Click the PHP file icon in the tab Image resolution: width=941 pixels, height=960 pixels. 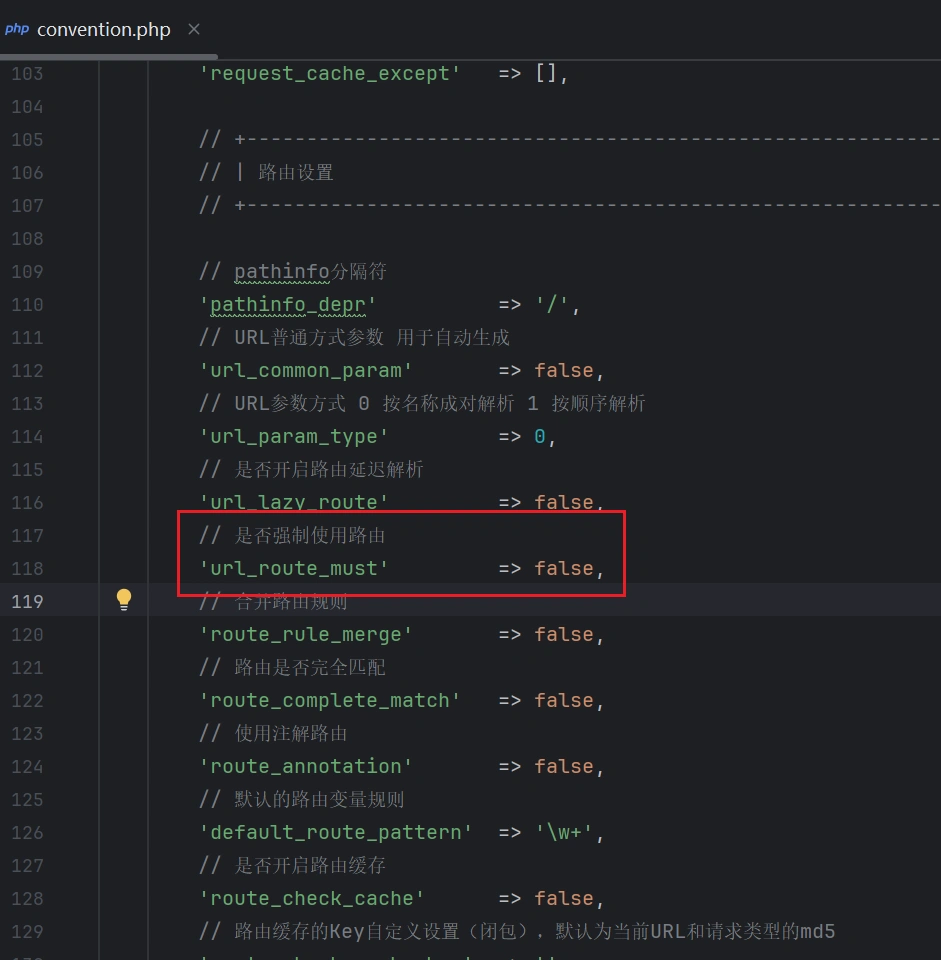17,29
